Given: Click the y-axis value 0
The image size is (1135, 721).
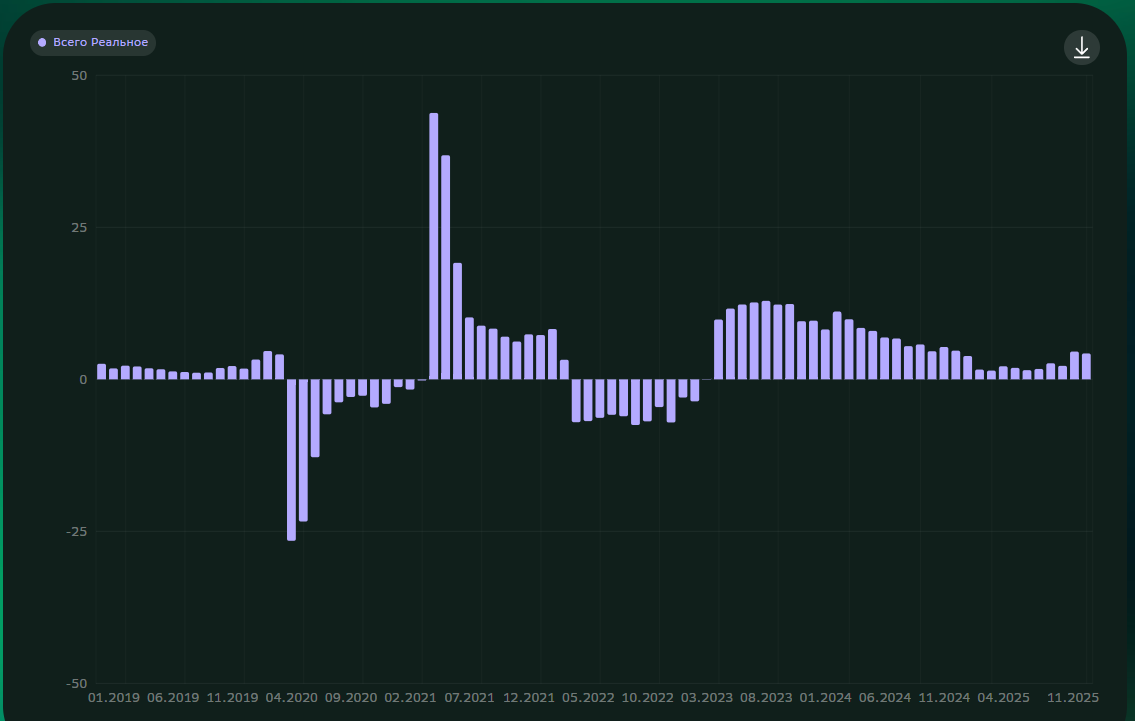Looking at the screenshot, I should [83, 379].
